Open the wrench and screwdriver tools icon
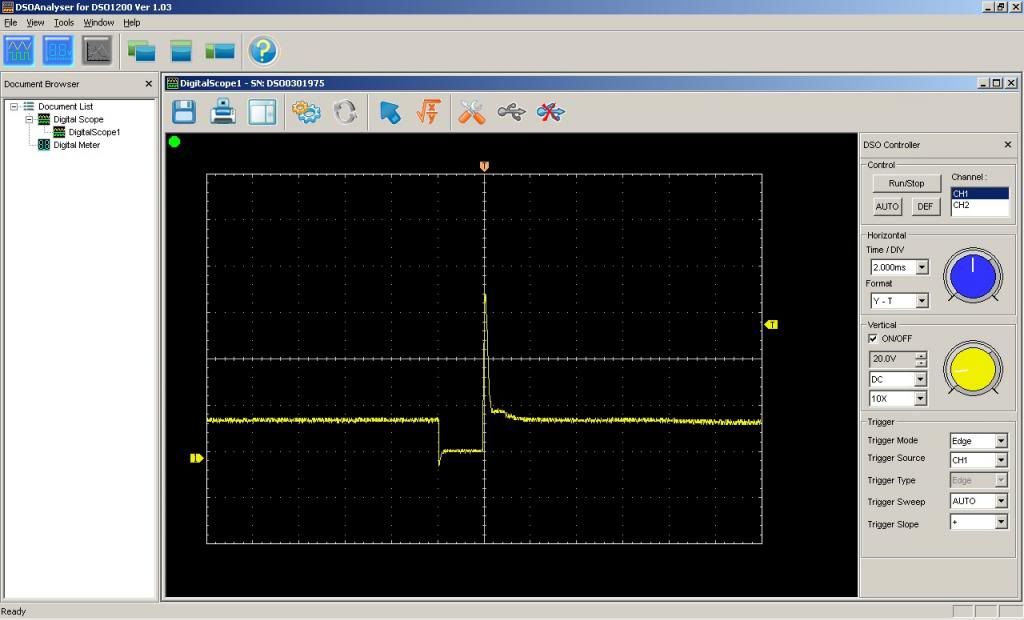Image resolution: width=1024 pixels, height=620 pixels. pyautogui.click(x=472, y=112)
